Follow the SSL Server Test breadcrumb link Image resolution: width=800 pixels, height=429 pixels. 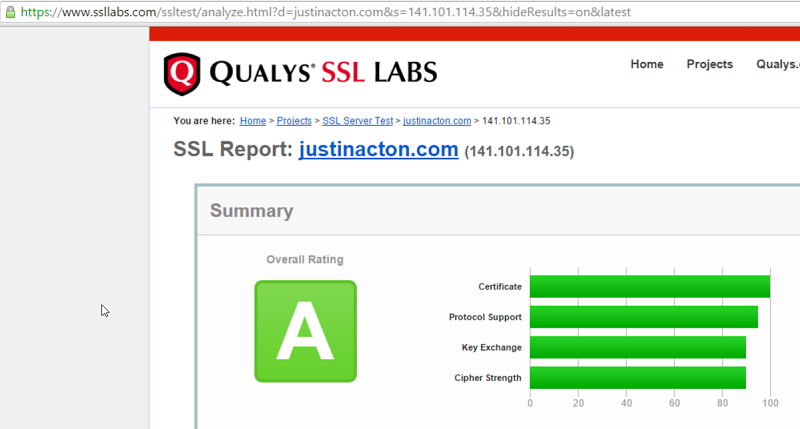coord(357,121)
